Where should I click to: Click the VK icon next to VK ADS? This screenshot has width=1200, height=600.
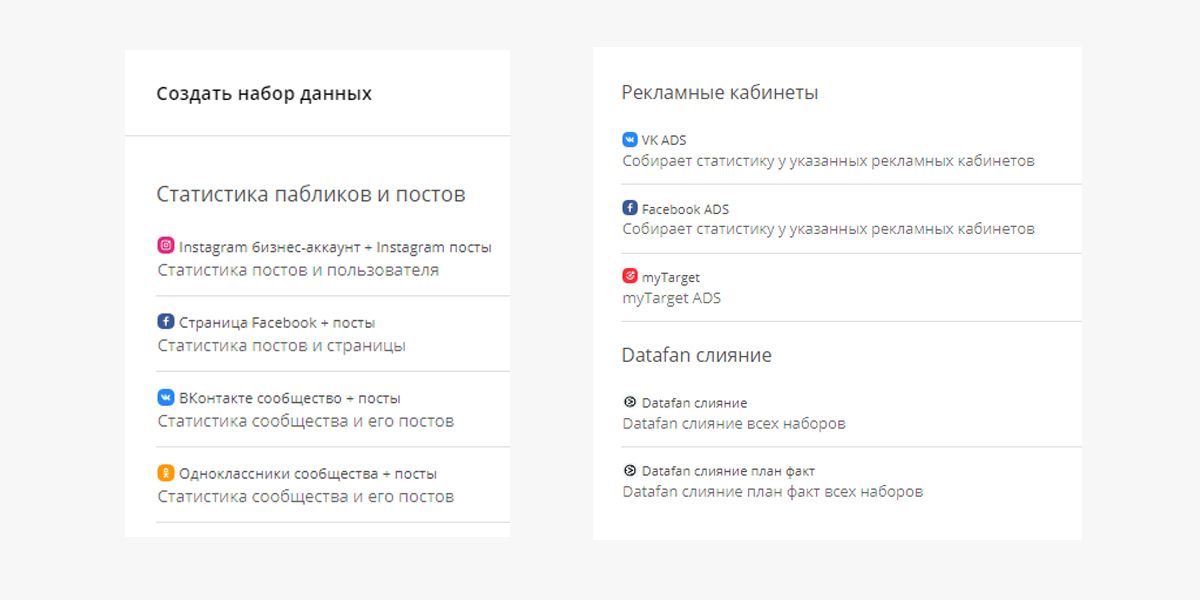(630, 140)
